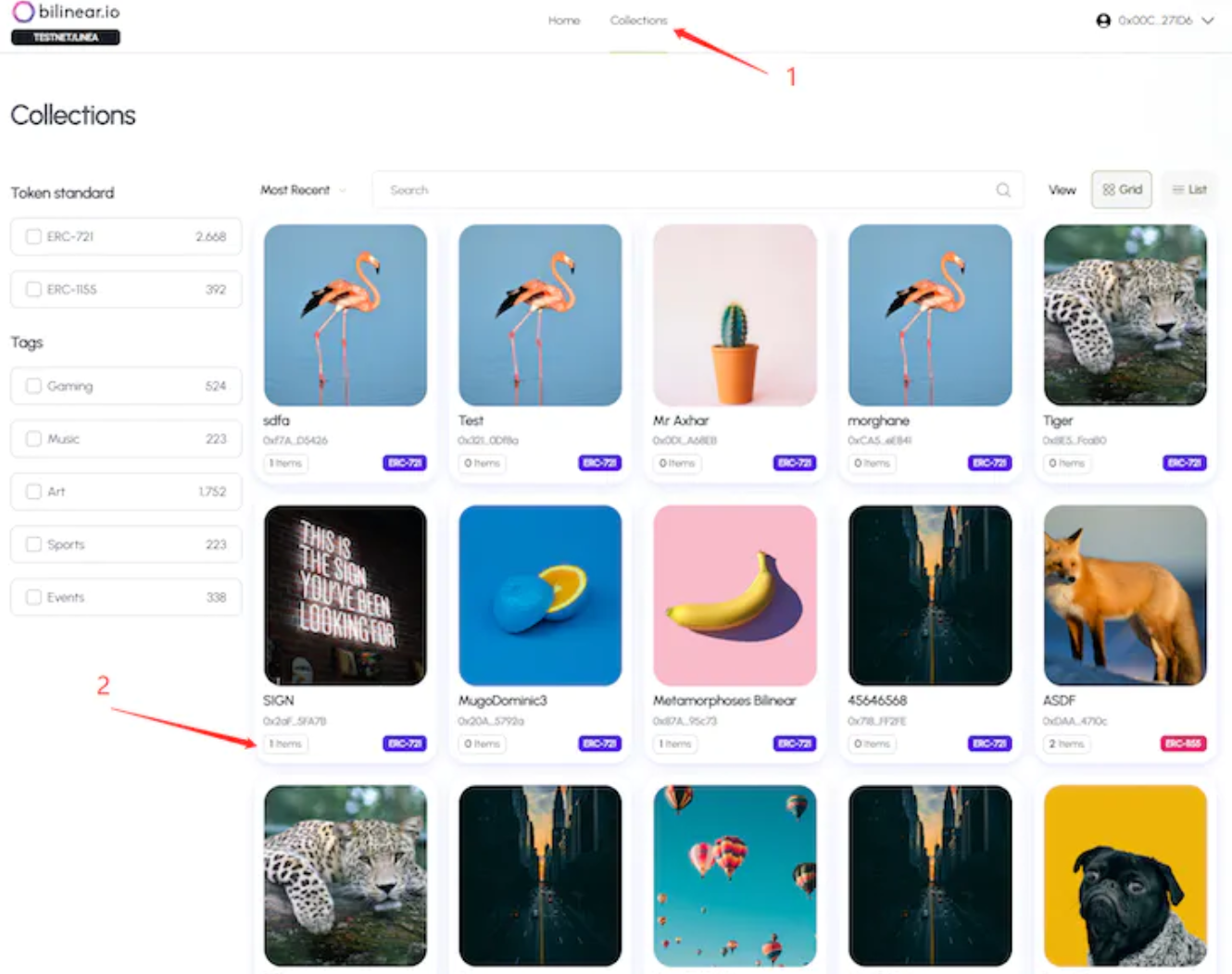The width and height of the screenshot is (1232, 974).
Task: Open the black pug thumbnail
Action: [x=1125, y=876]
